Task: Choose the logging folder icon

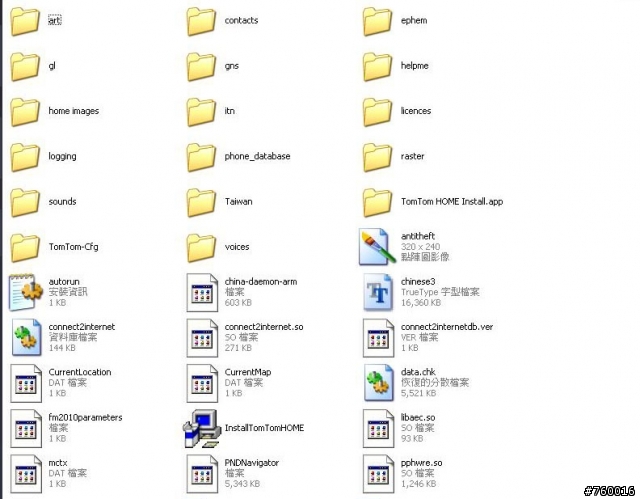Action: coord(25,157)
